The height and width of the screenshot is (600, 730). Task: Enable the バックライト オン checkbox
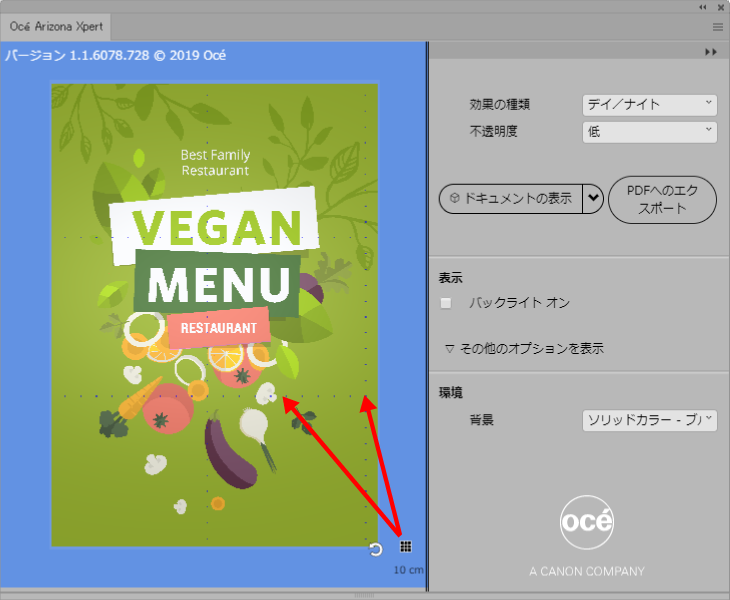tap(446, 303)
